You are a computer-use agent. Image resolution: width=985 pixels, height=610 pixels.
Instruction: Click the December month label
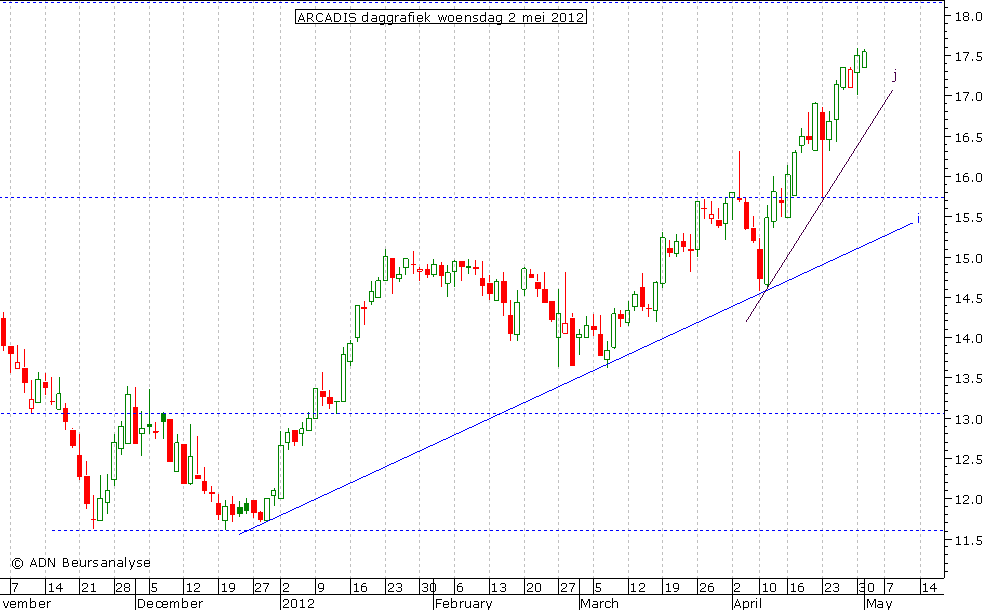click(x=170, y=603)
